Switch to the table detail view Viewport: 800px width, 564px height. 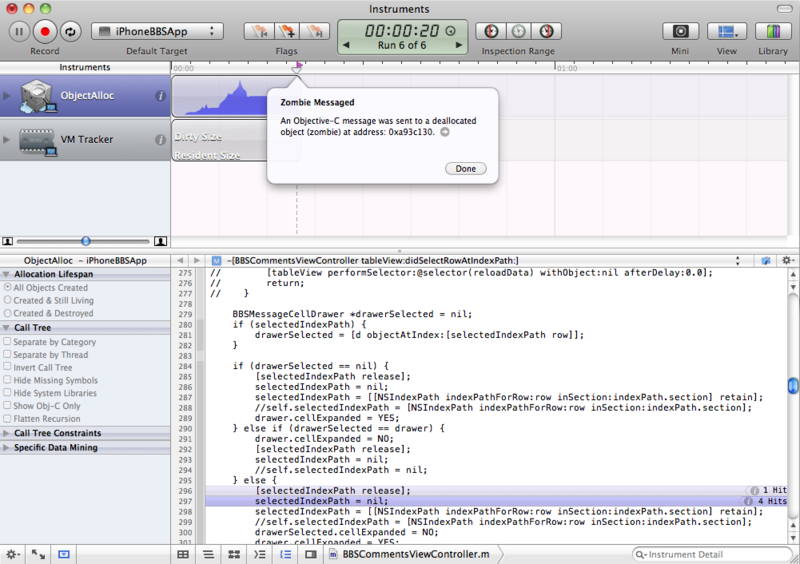point(183,554)
